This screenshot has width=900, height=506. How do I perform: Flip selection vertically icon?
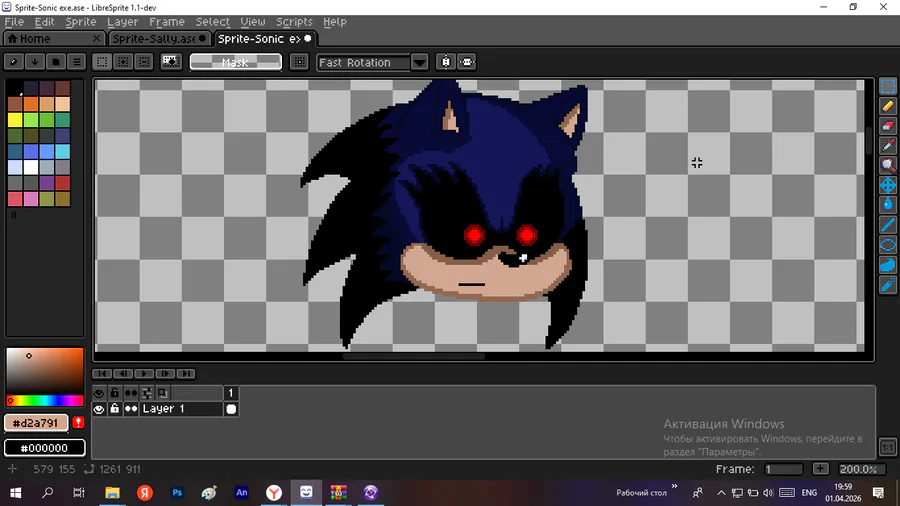point(446,61)
